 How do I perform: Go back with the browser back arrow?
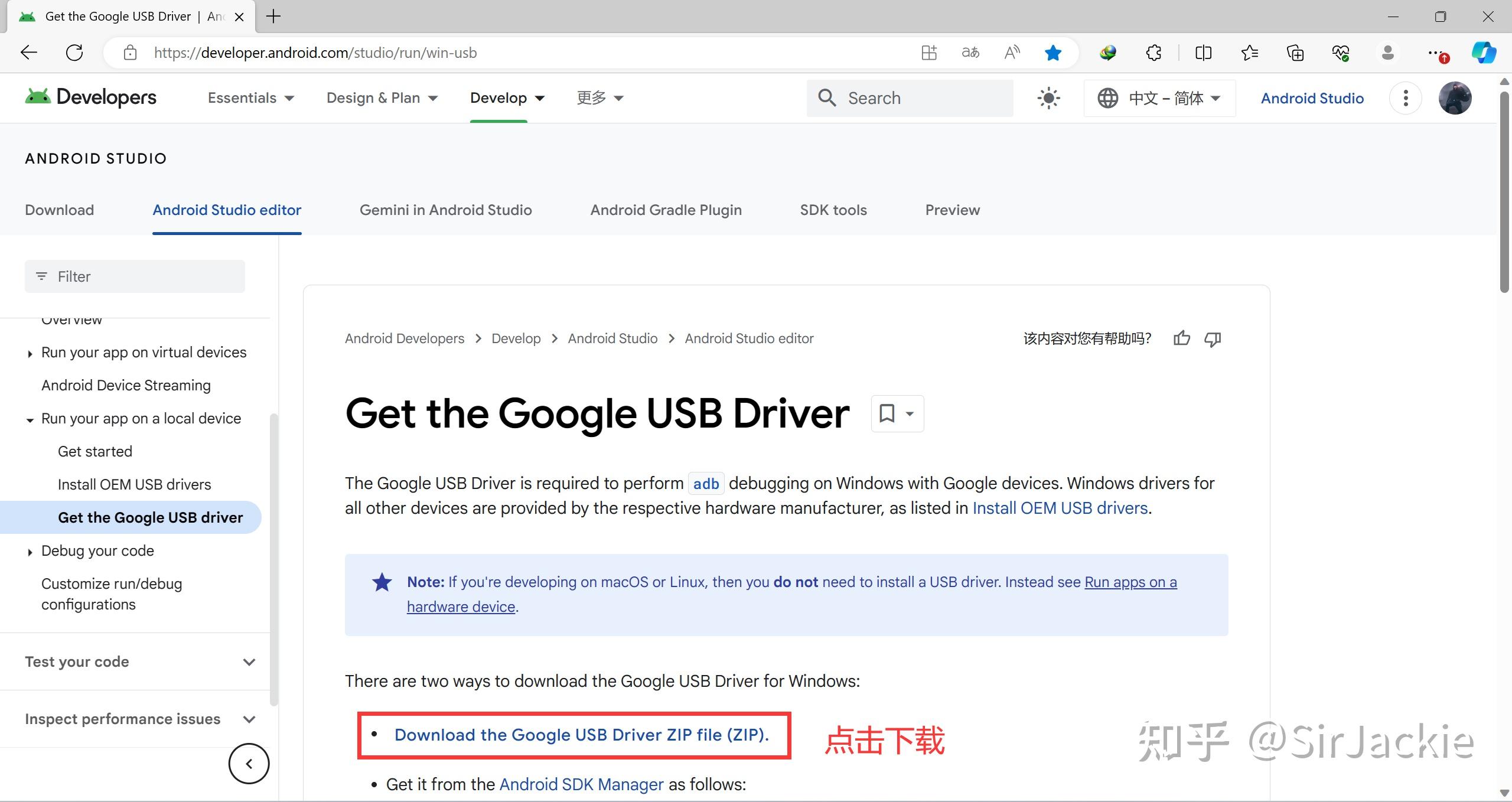click(x=28, y=53)
